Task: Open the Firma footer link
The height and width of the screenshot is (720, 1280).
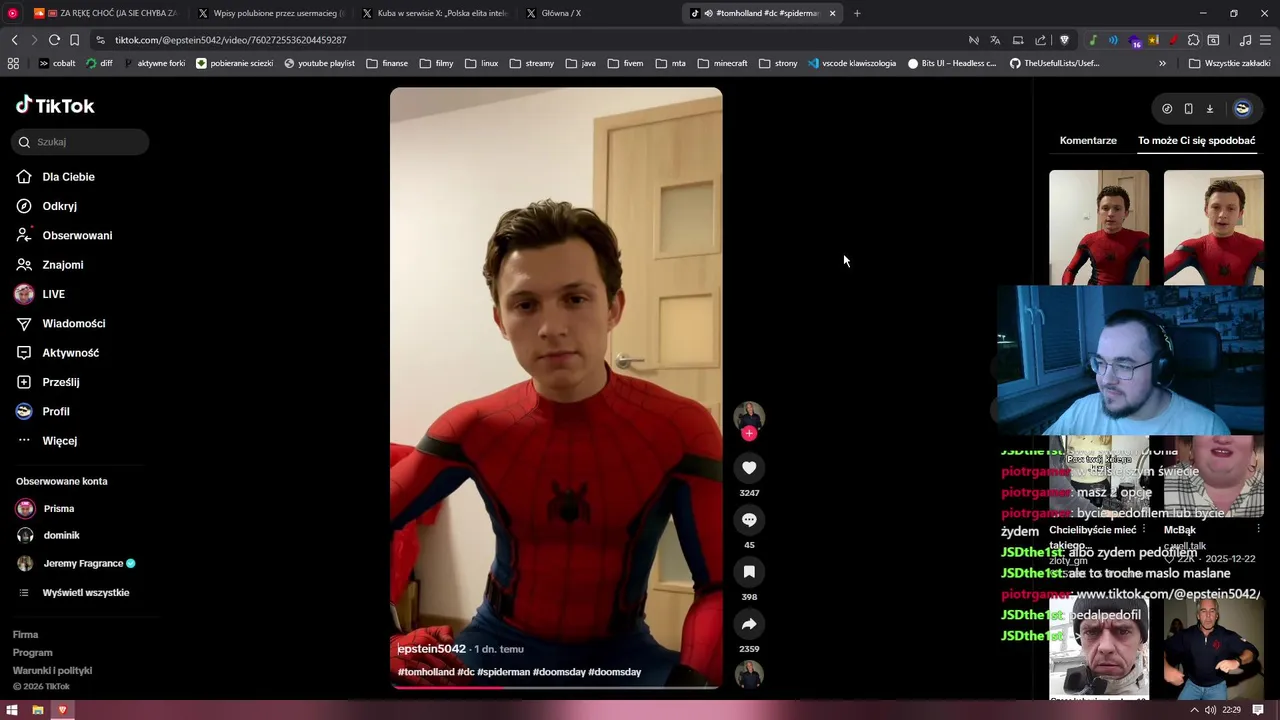Action: (x=26, y=635)
